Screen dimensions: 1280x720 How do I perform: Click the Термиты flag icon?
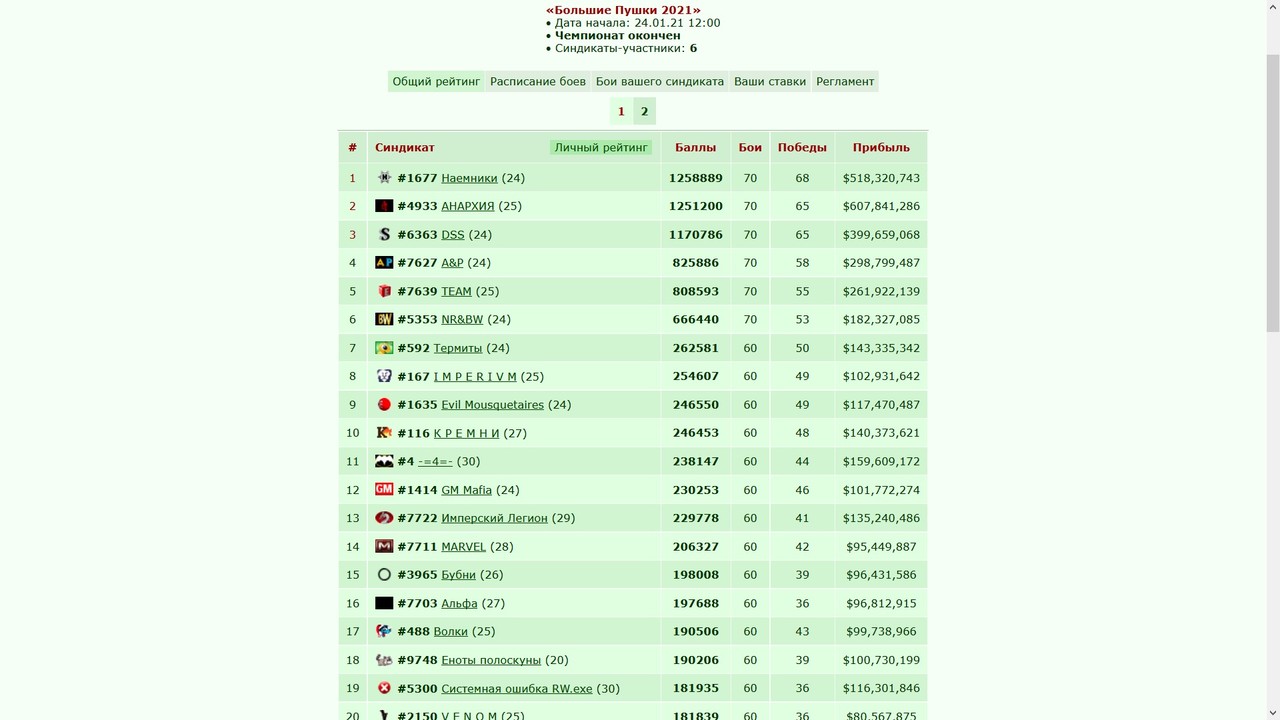click(384, 348)
